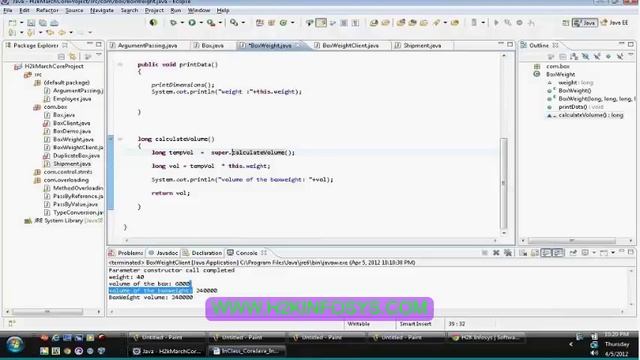Collapse the printData method fold marker
The image size is (640, 360).
[120, 64]
